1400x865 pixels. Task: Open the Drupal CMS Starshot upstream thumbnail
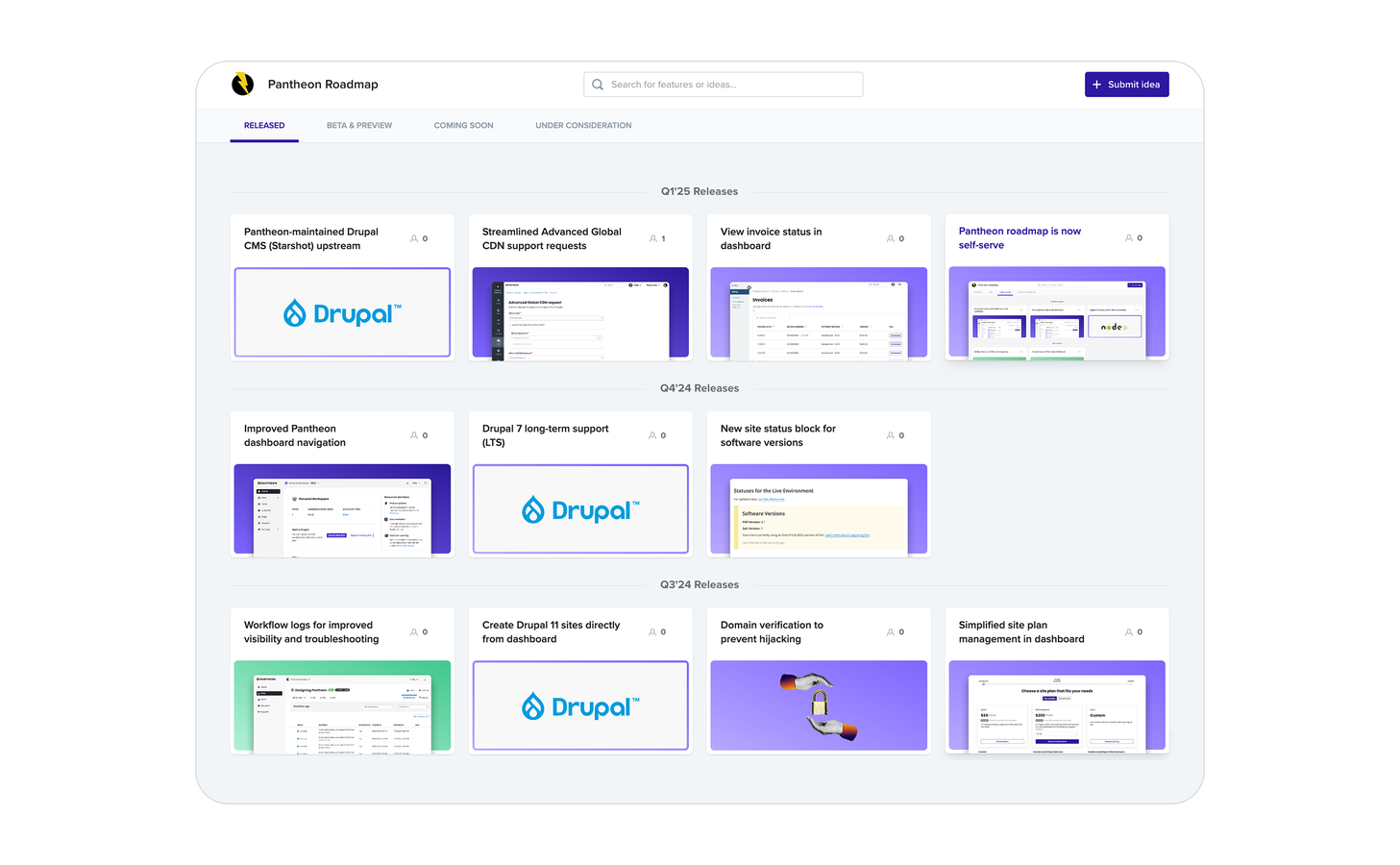click(342, 312)
